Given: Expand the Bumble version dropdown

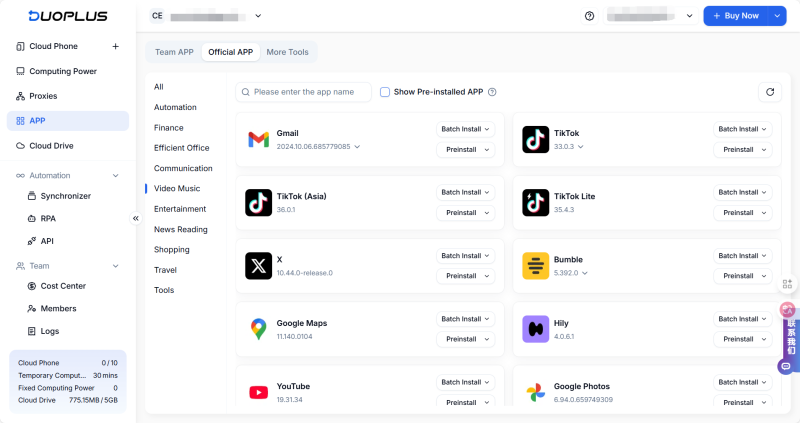Looking at the screenshot, I should pyautogui.click(x=585, y=273).
